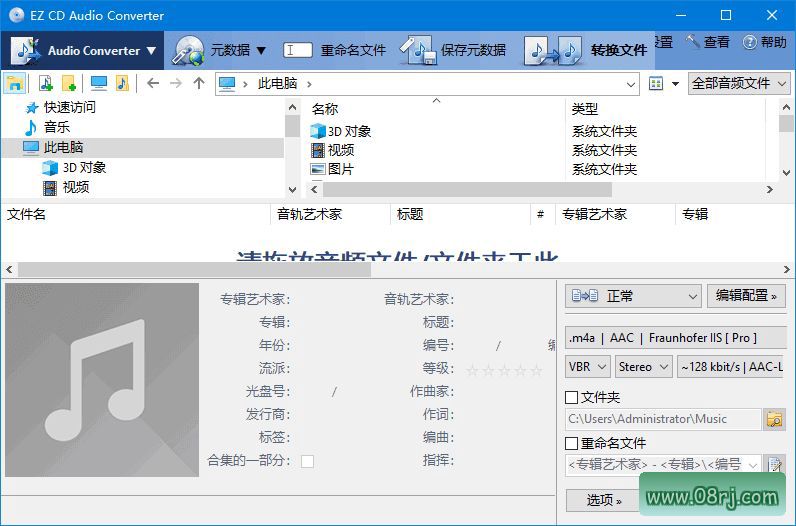The width and height of the screenshot is (796, 526).
Task: Click 此电脑 in the address bar
Action: [x=277, y=83]
